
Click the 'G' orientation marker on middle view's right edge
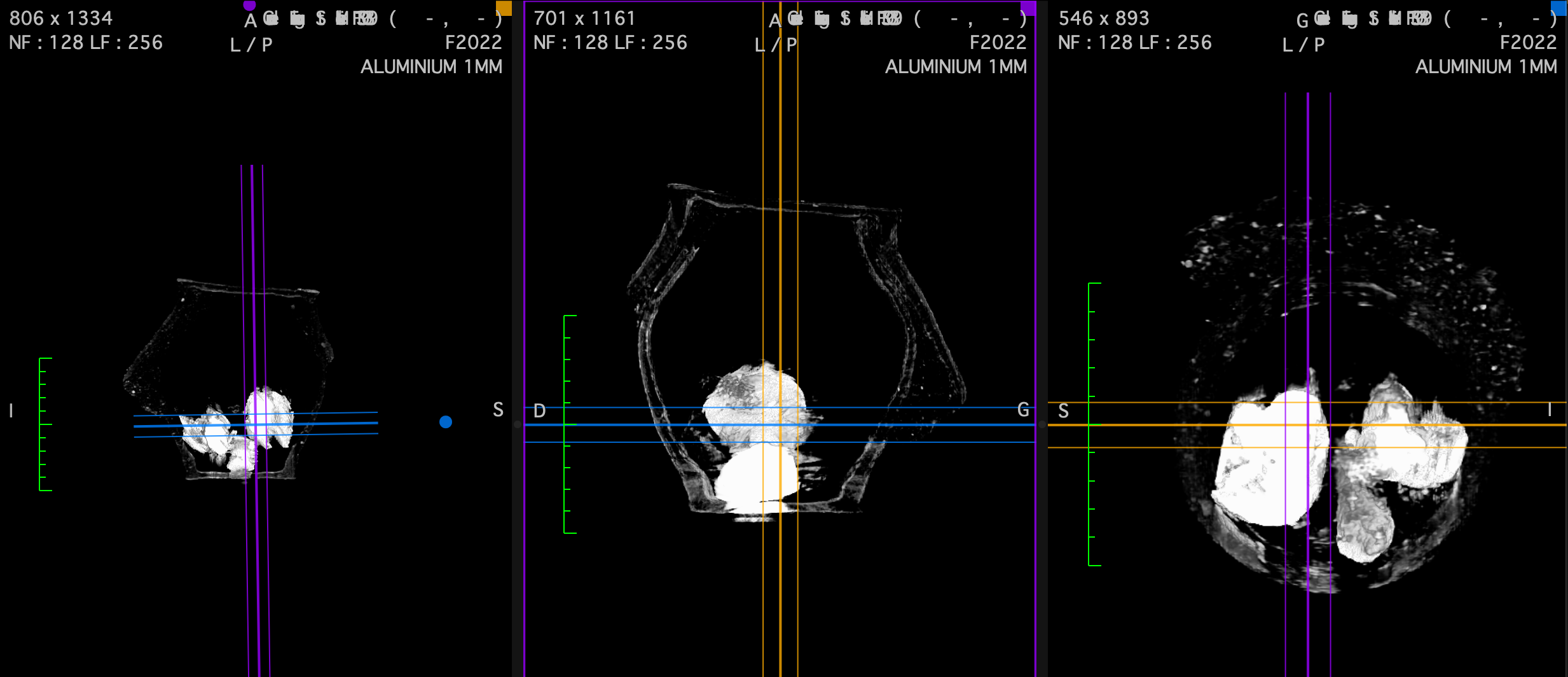pos(1023,410)
